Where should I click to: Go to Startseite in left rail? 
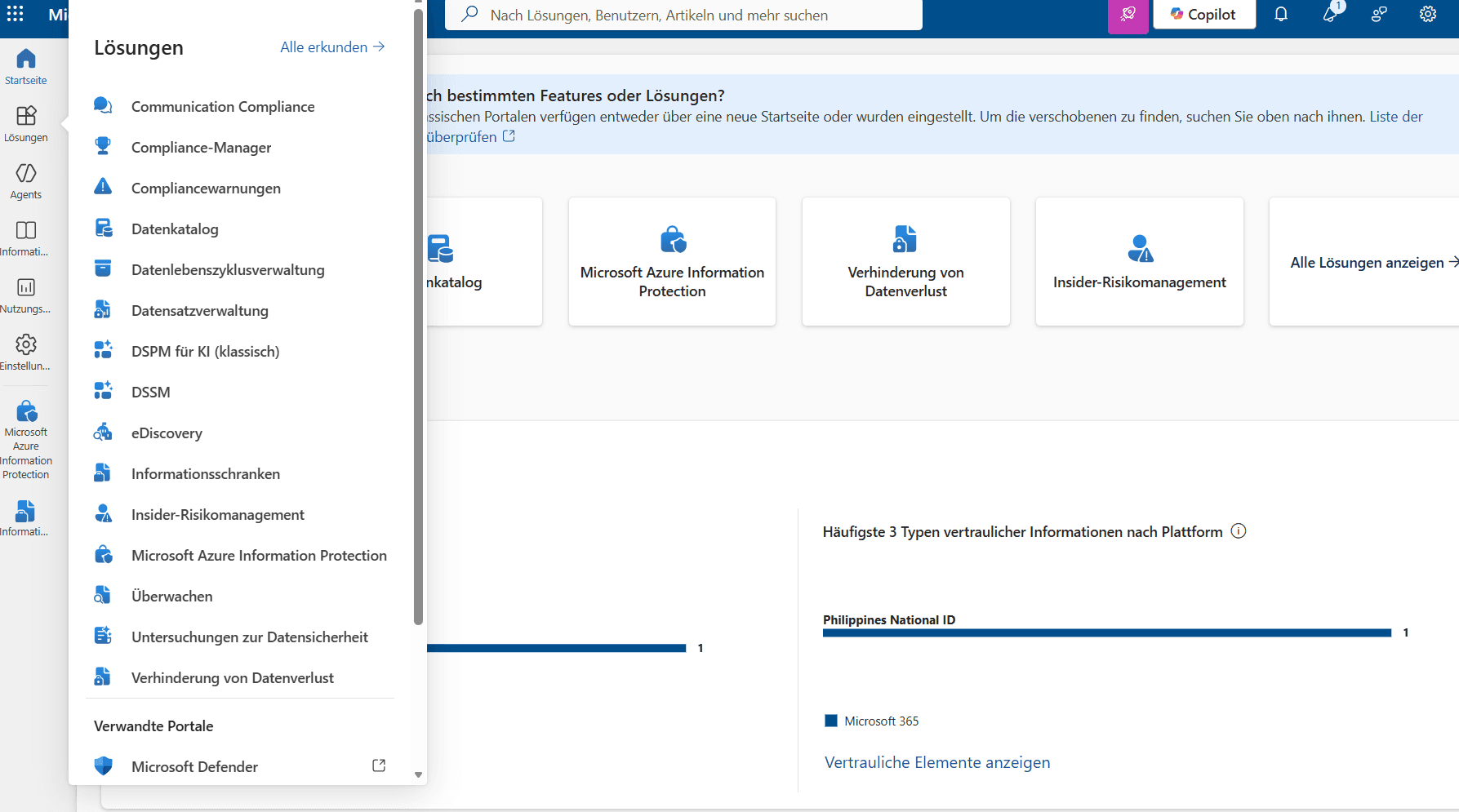[26, 67]
